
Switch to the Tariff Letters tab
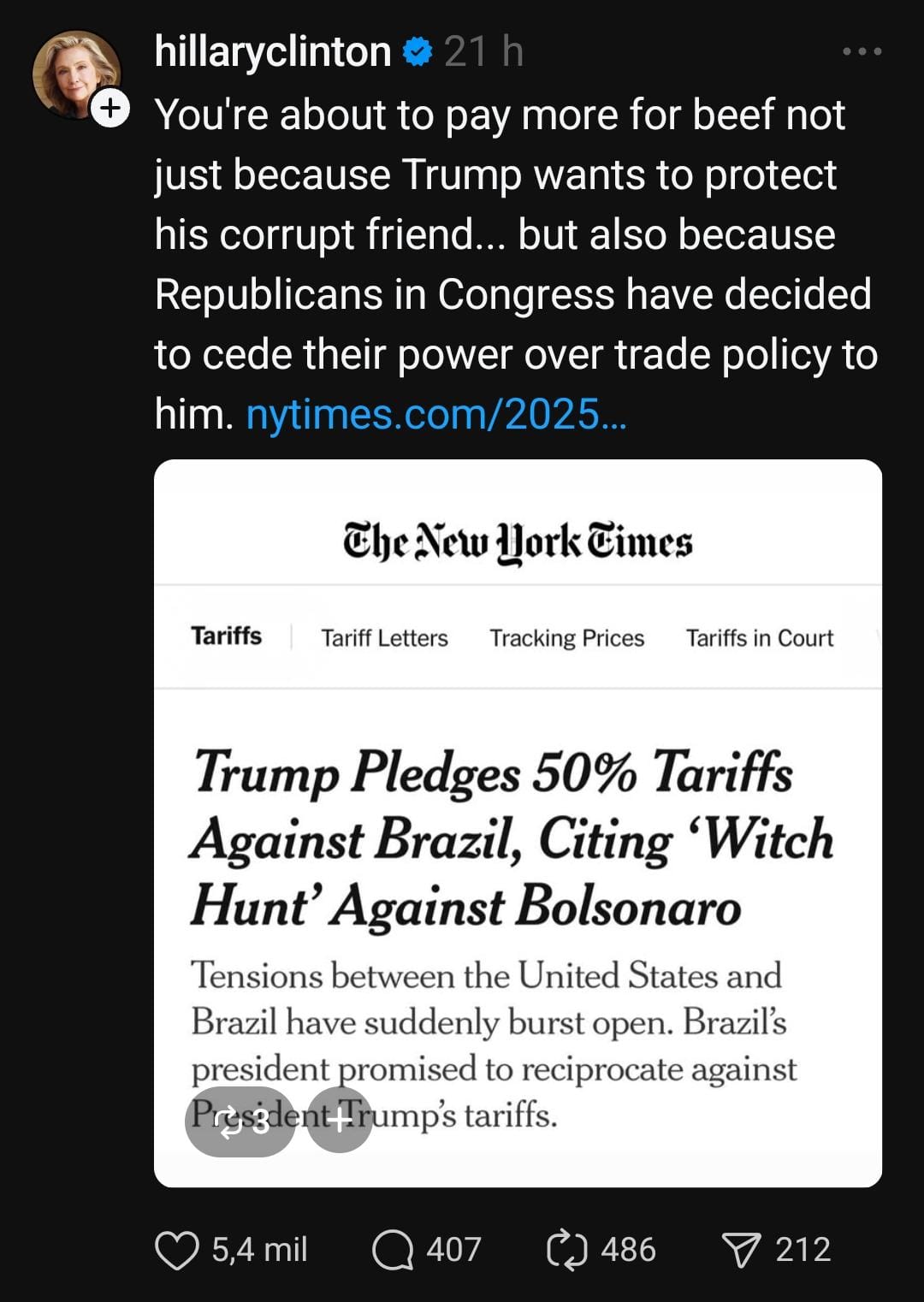pos(384,638)
